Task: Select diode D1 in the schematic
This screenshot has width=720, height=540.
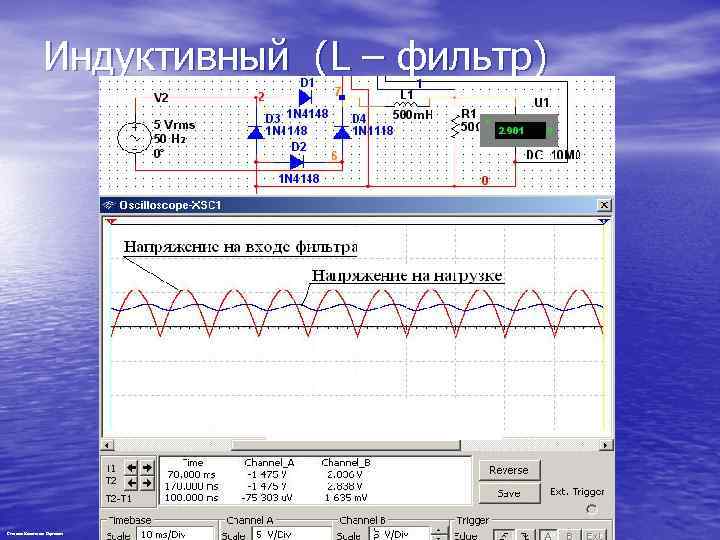Action: (x=305, y=97)
